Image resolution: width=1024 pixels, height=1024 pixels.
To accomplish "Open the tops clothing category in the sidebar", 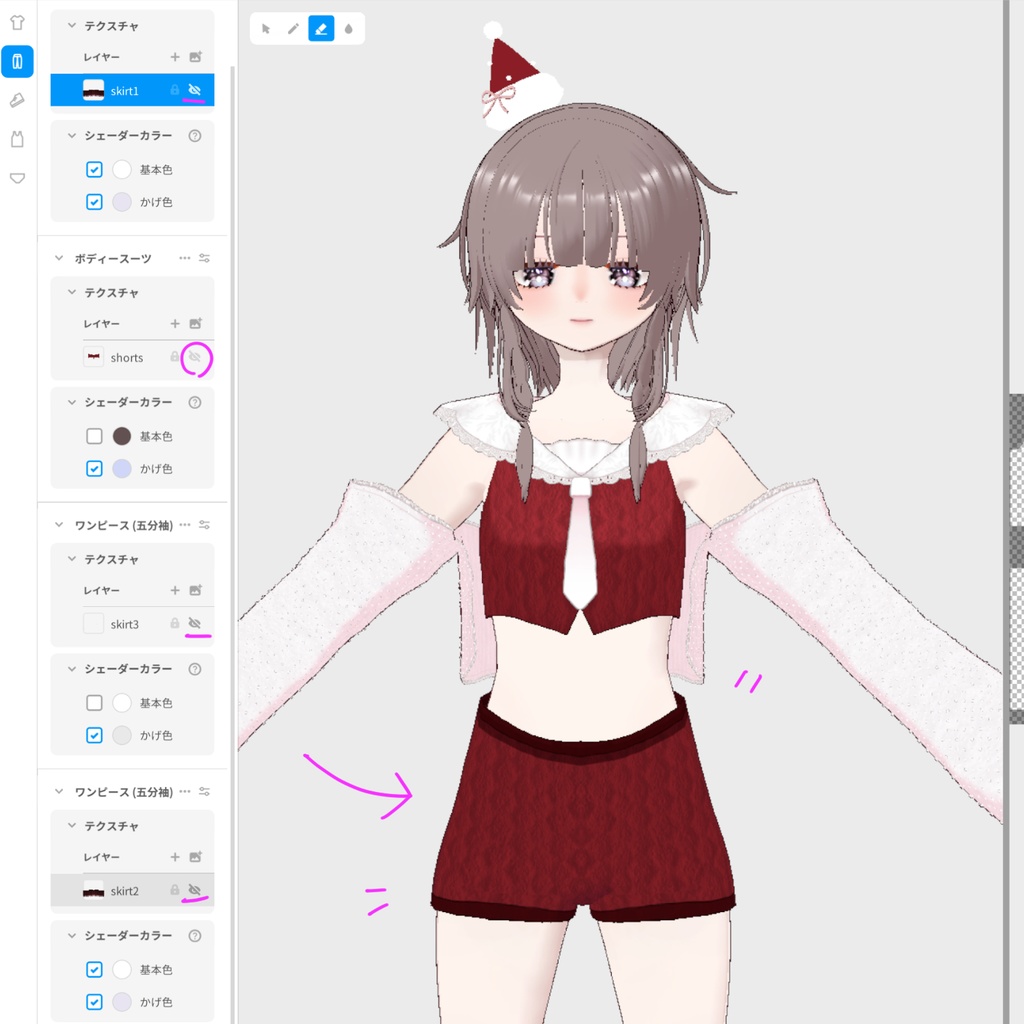I will pos(18,22).
